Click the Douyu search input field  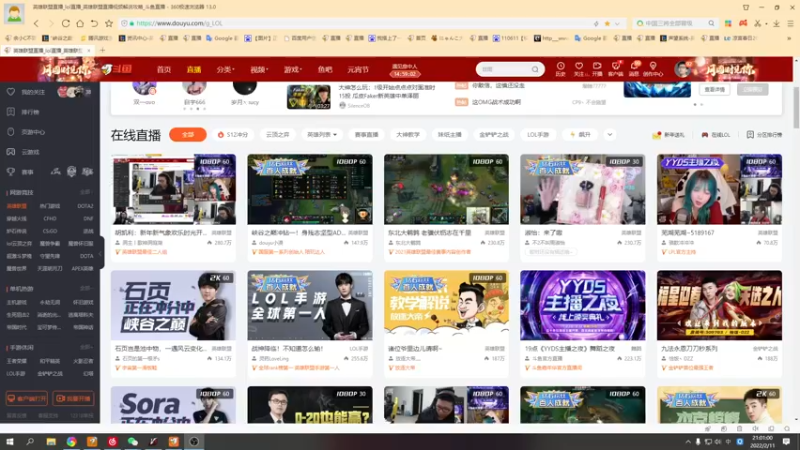tap(504, 69)
